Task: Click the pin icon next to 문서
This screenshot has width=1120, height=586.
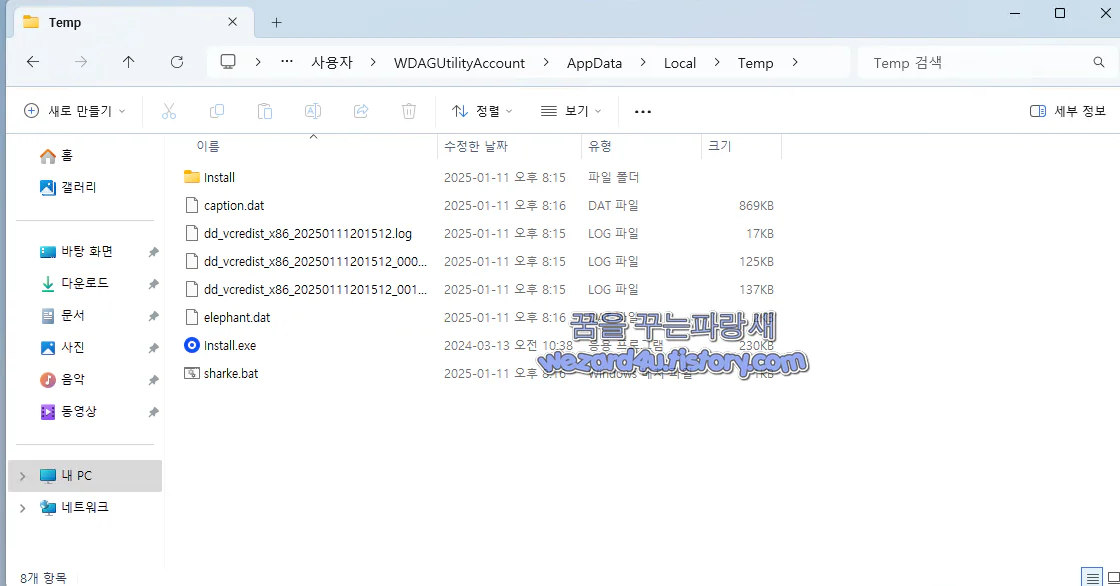Action: click(x=153, y=316)
